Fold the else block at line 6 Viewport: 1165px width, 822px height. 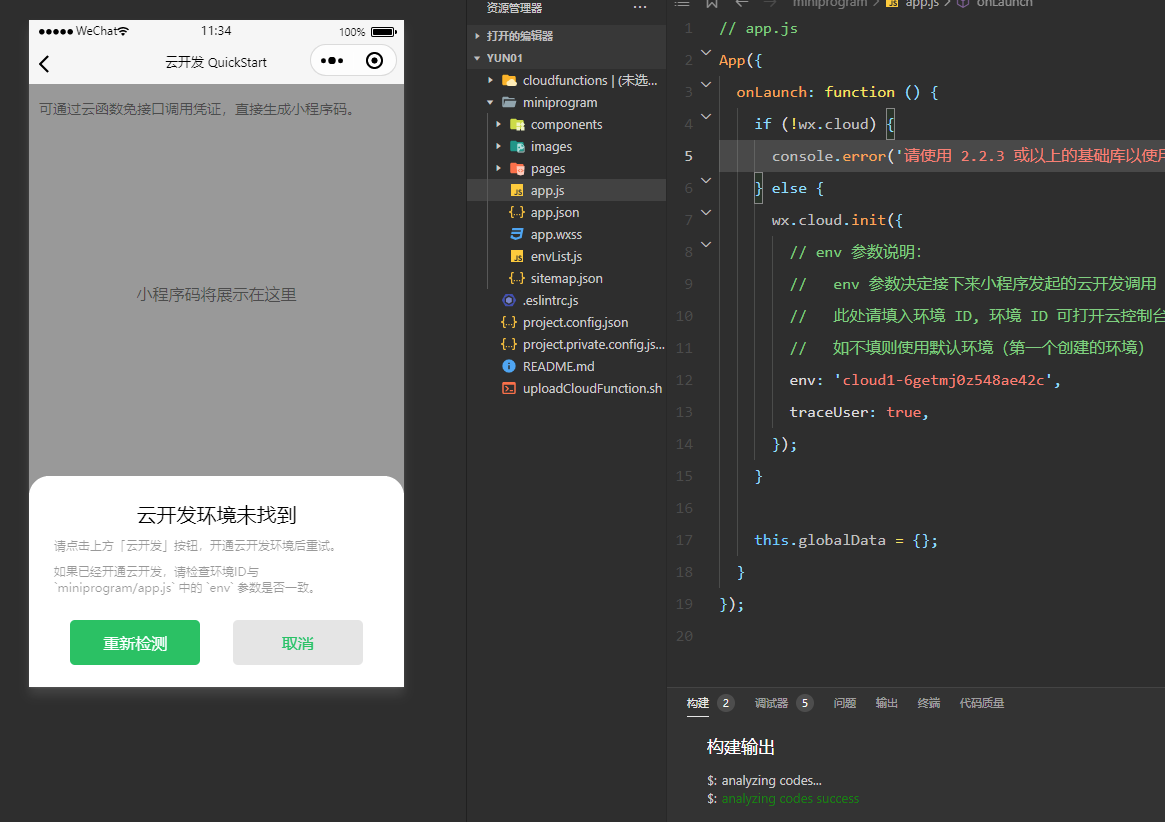point(706,181)
